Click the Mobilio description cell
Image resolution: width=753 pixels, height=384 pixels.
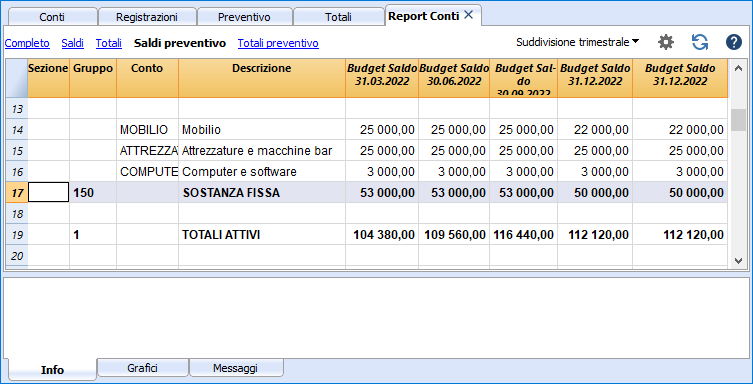[x=262, y=130]
